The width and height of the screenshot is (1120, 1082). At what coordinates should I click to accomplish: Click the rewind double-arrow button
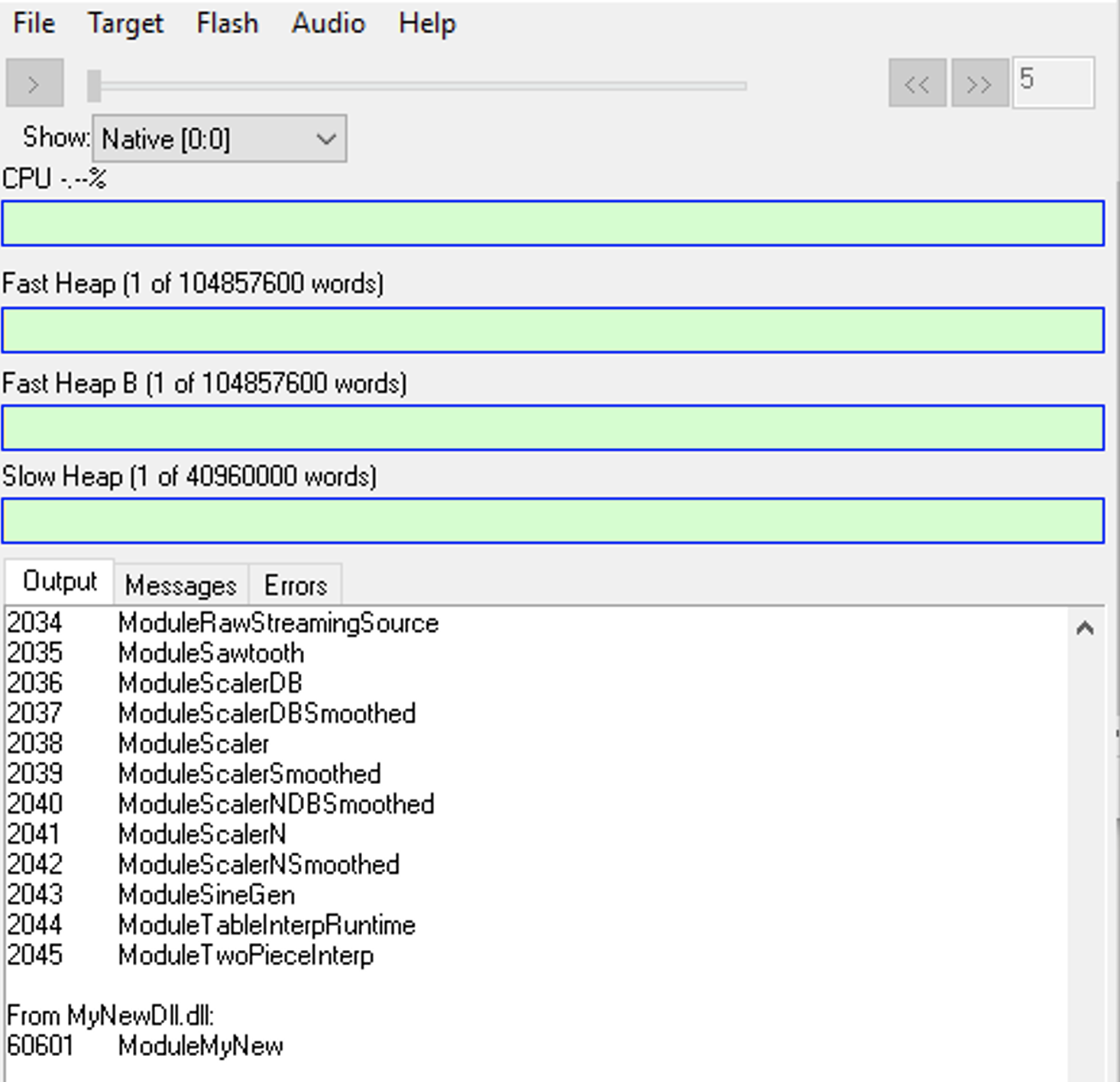917,83
